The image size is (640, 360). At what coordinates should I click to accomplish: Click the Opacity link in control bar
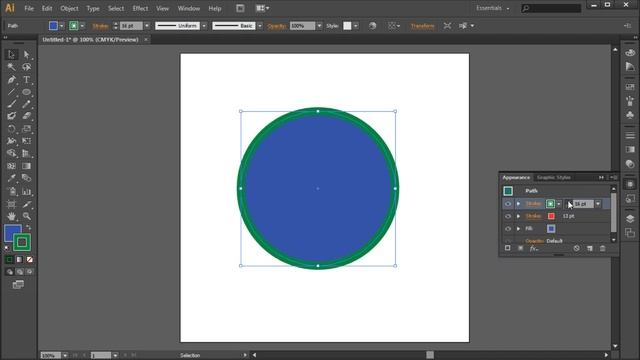pyautogui.click(x=276, y=26)
